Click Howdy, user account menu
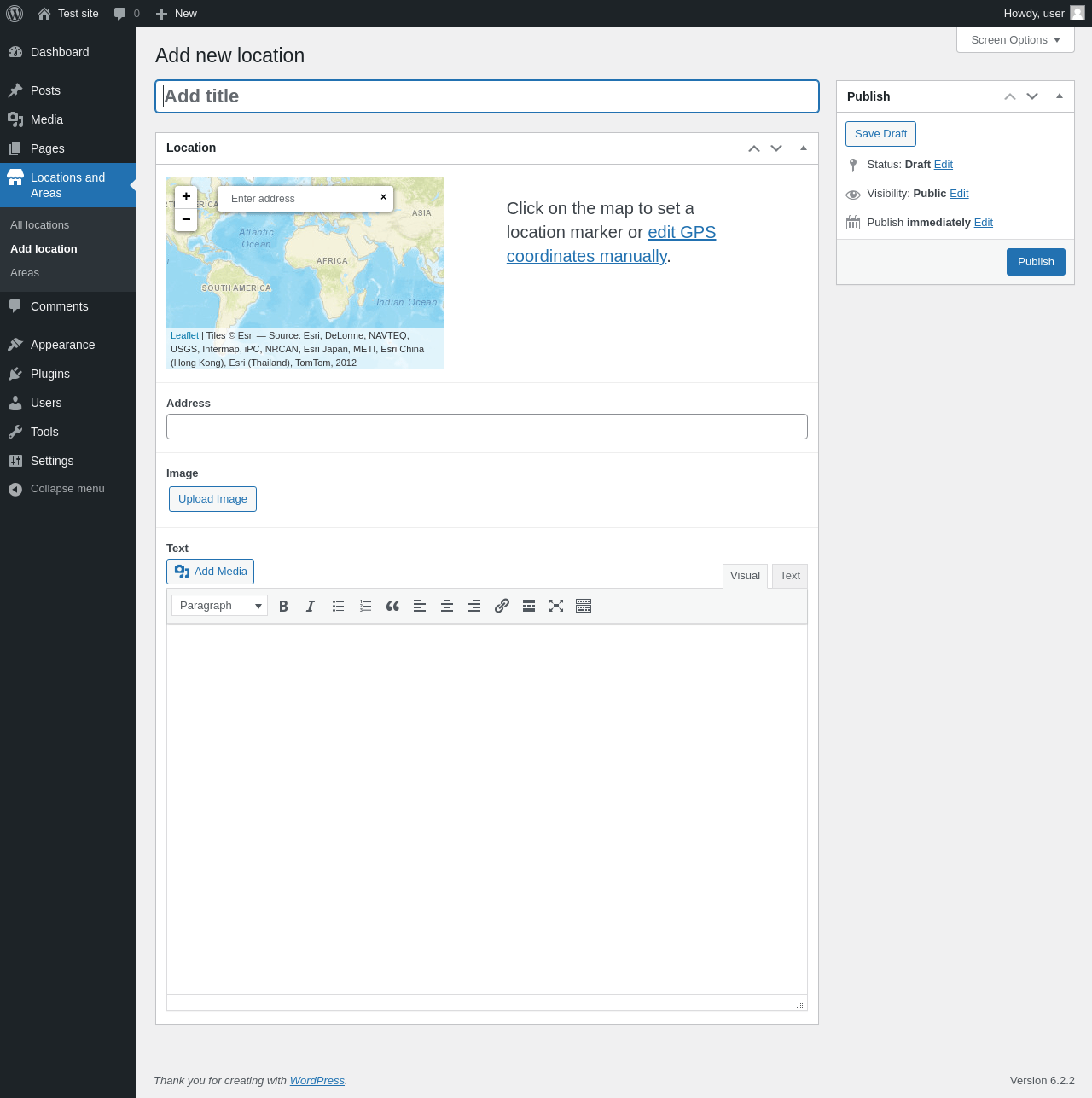This screenshot has height=1098, width=1092. (x=1043, y=14)
